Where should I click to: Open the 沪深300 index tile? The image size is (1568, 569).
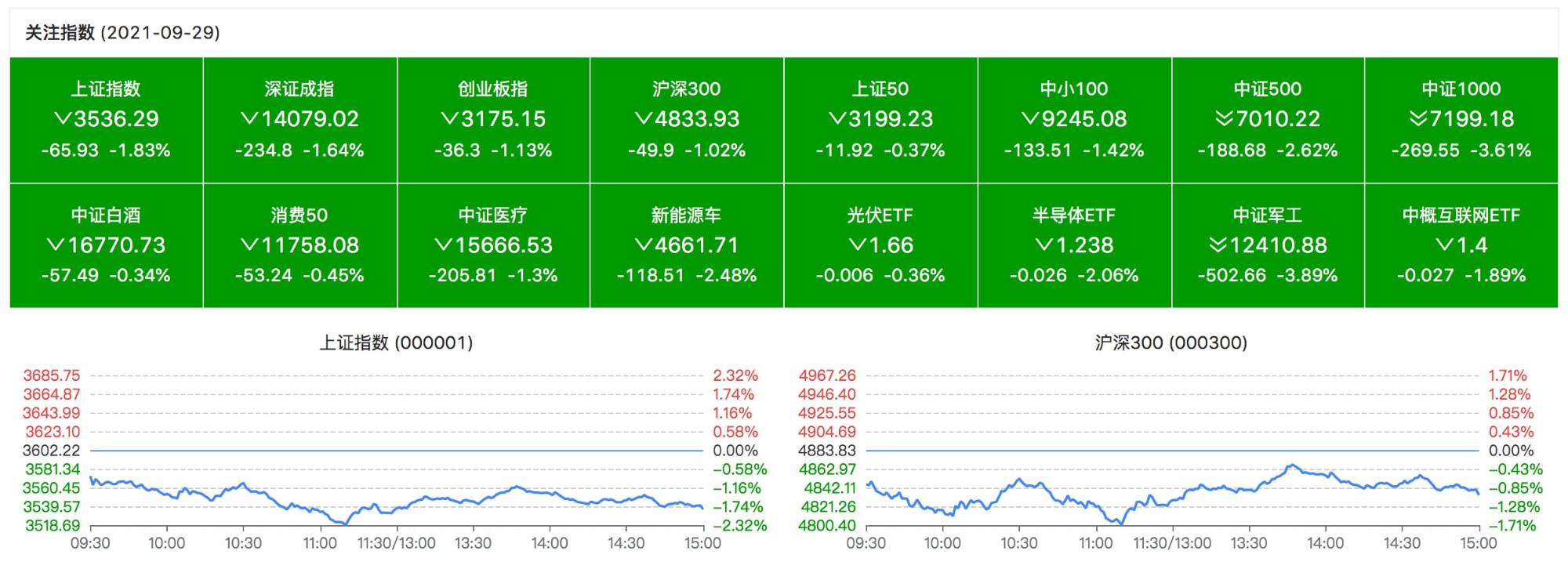pyautogui.click(x=687, y=120)
